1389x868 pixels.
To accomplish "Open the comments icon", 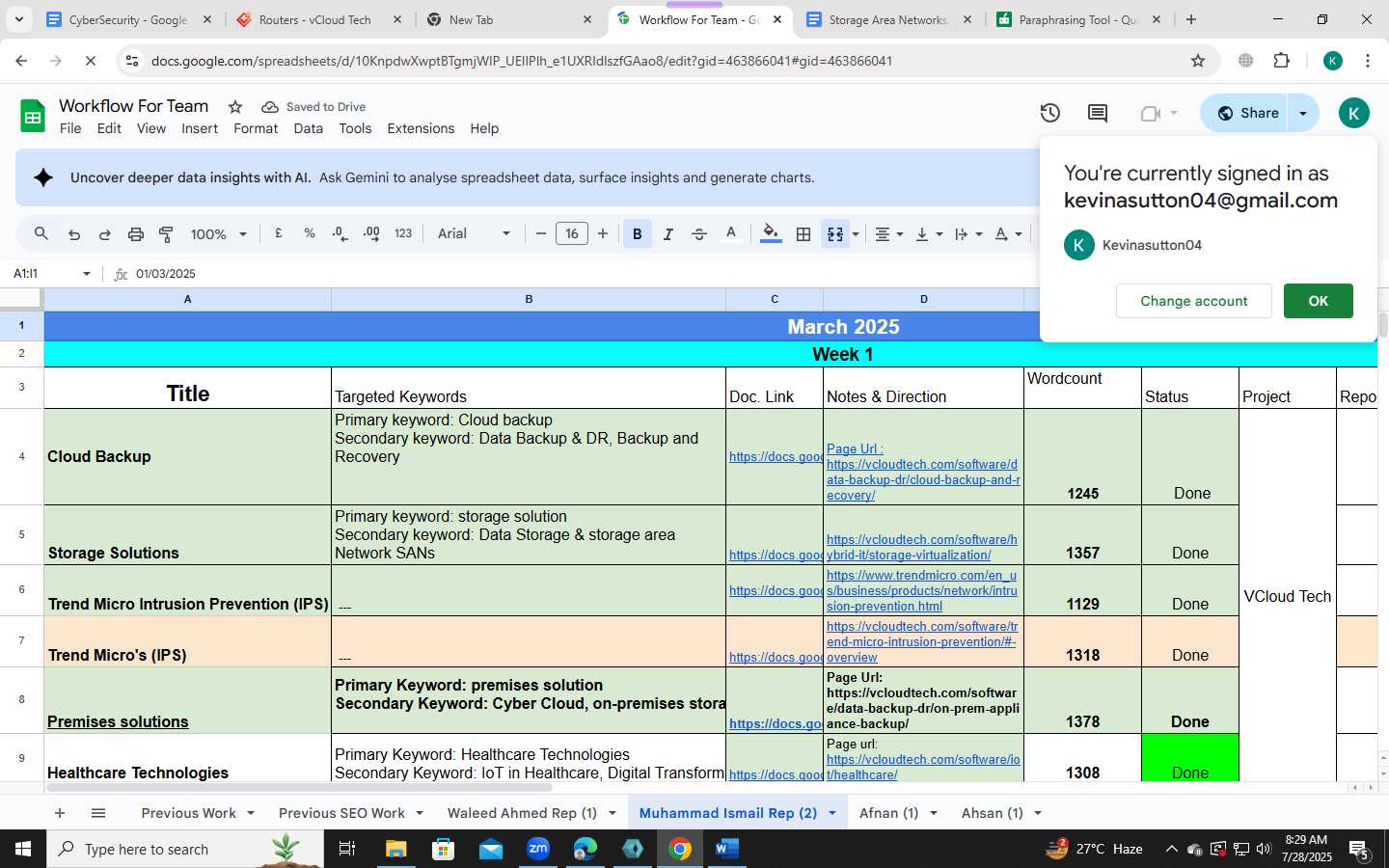I will [x=1098, y=113].
